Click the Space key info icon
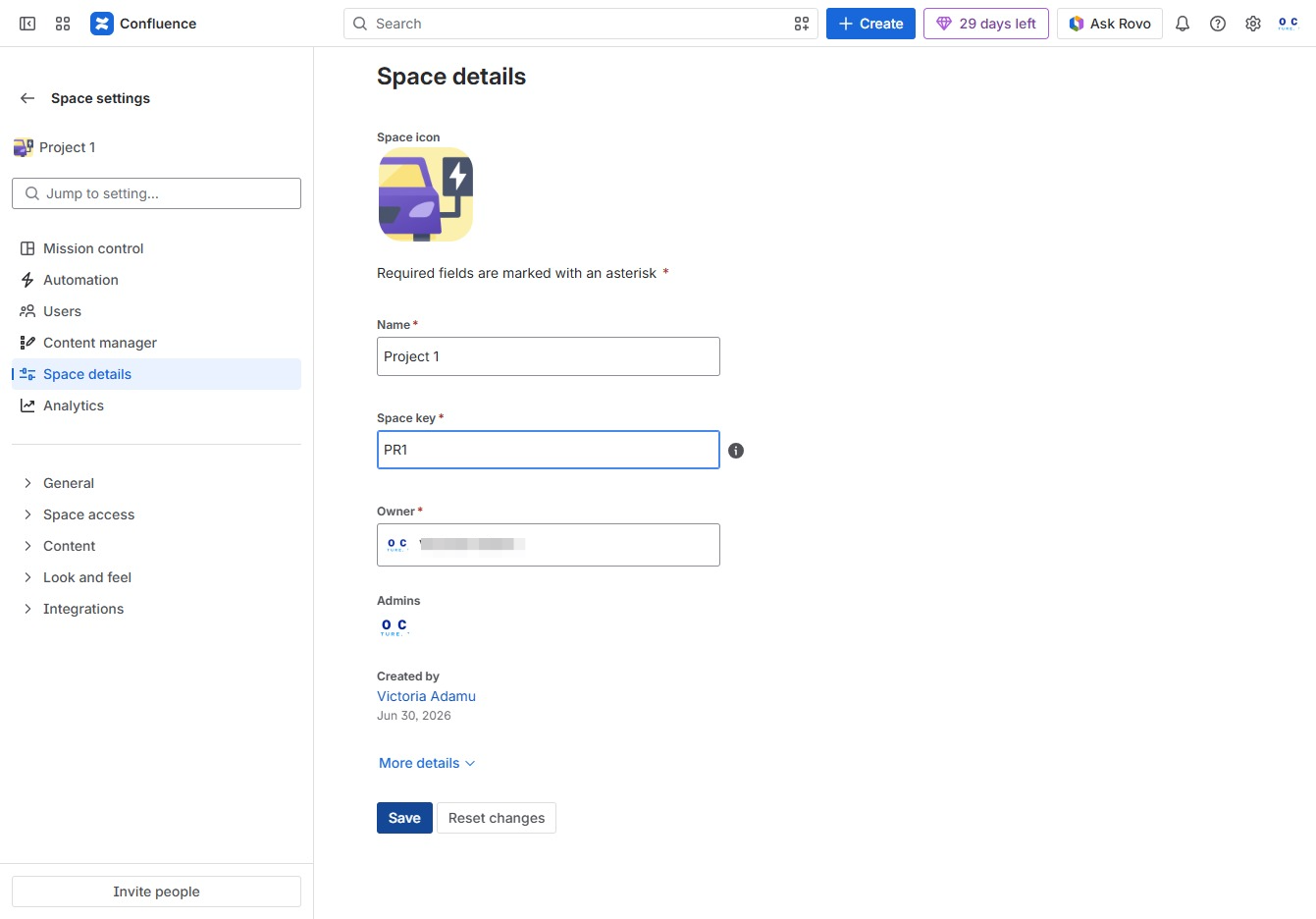 (x=736, y=451)
